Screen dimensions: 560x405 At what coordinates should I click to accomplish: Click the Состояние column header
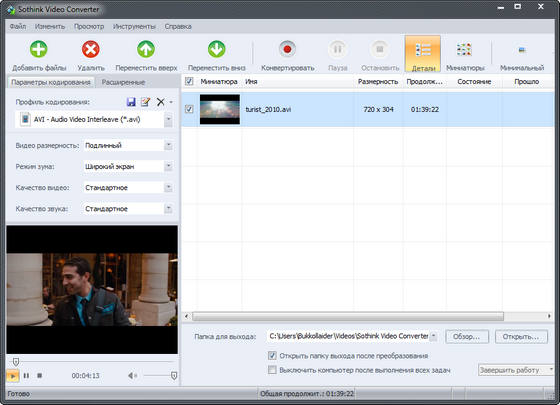click(474, 81)
